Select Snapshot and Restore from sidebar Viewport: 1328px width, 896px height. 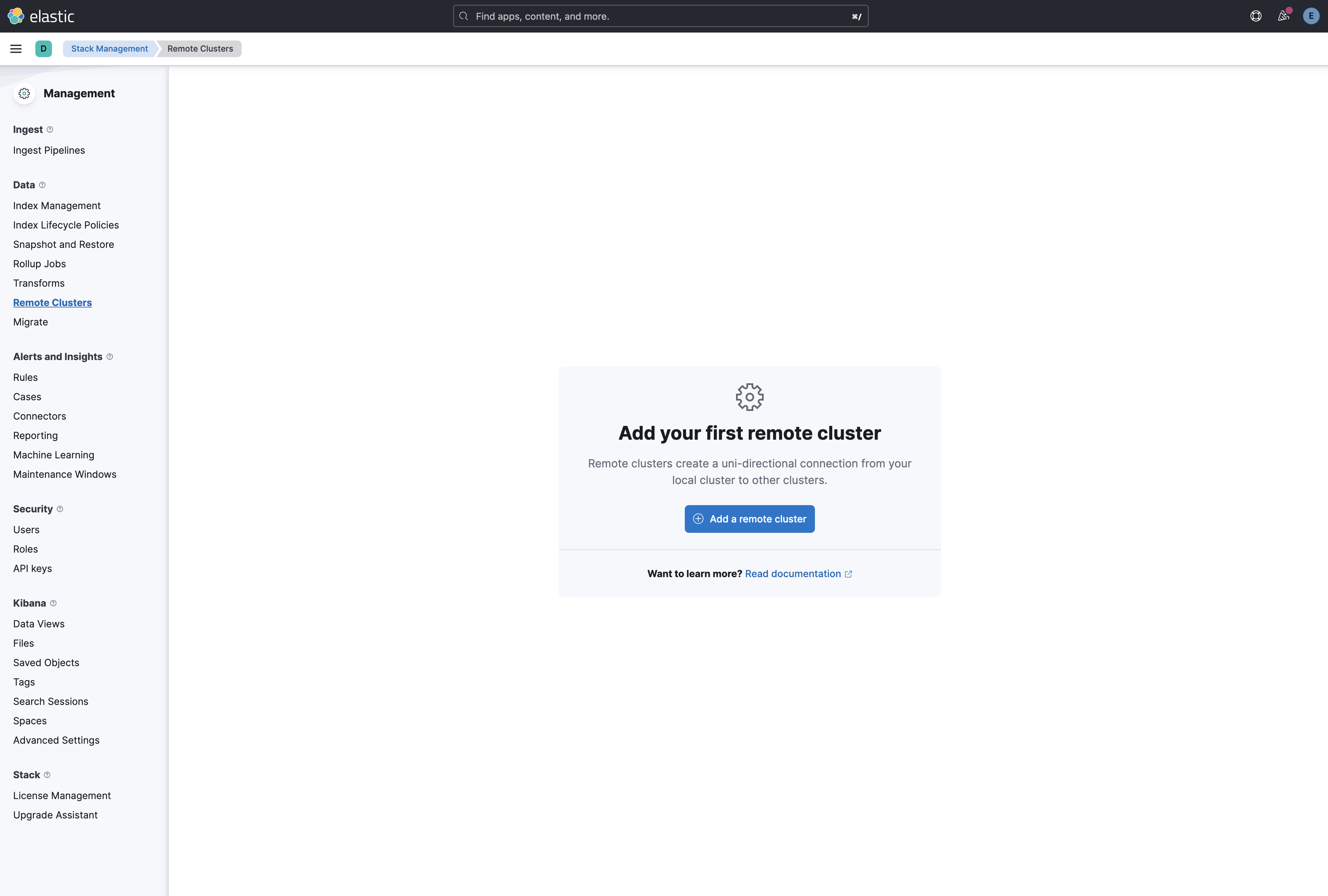[x=63, y=244]
